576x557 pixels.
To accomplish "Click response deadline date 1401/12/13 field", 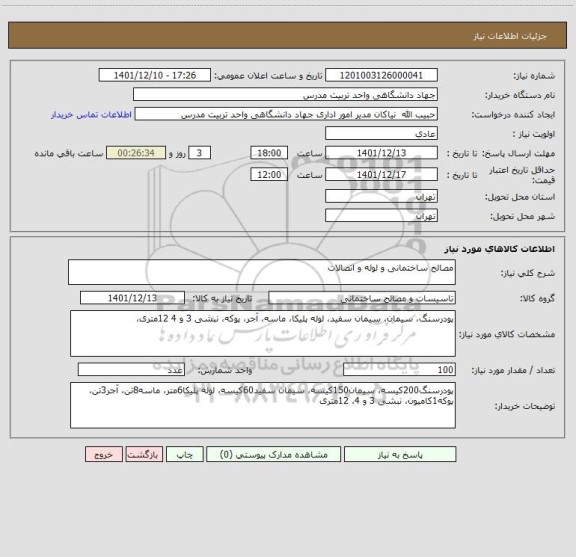I will pos(381,152).
